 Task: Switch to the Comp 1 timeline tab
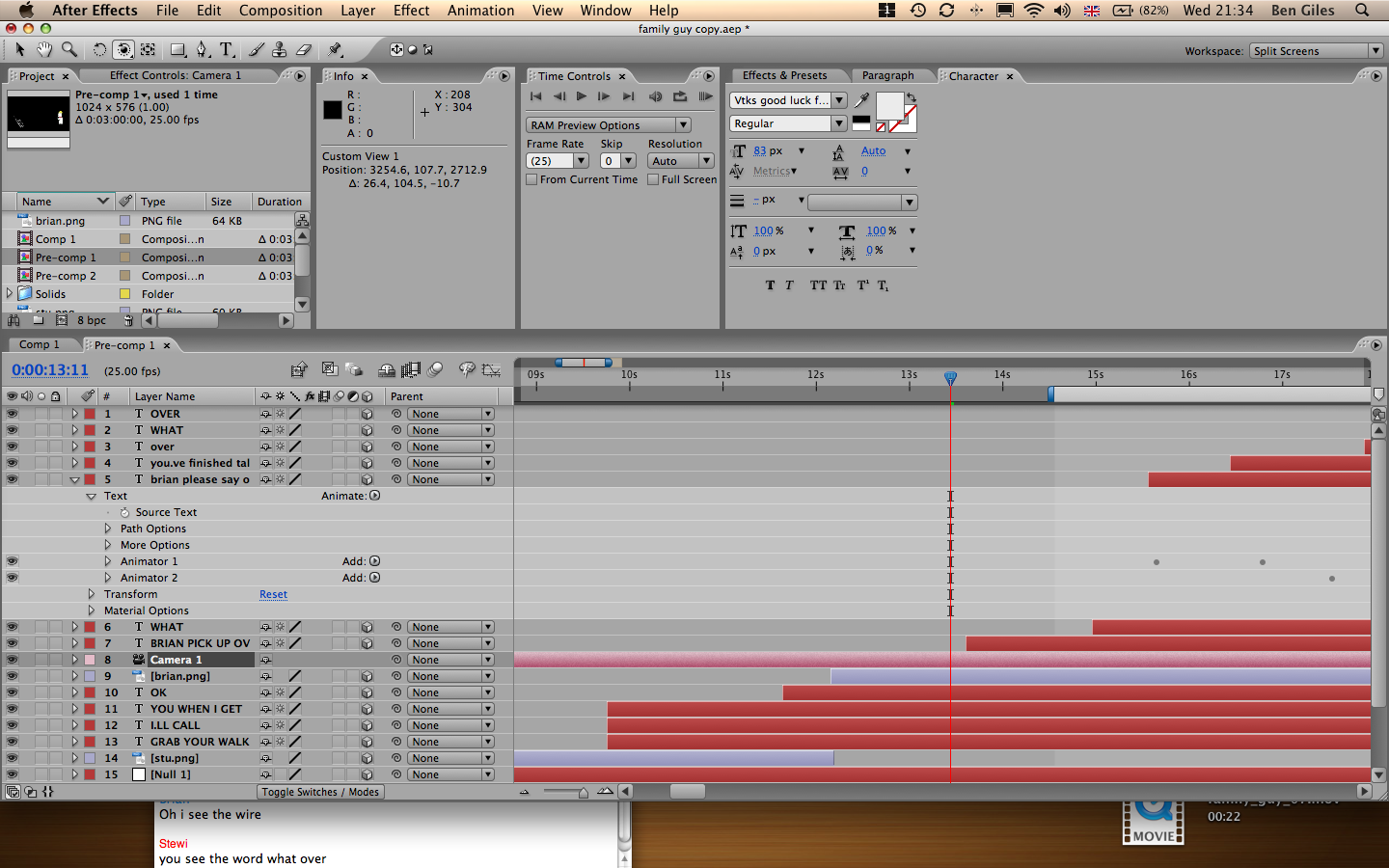click(x=40, y=344)
